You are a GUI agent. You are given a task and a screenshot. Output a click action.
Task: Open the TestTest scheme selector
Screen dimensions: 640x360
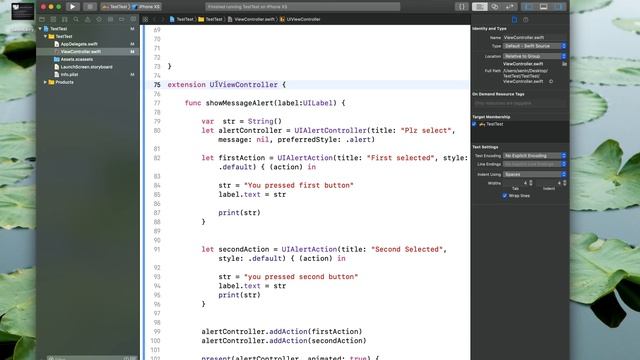point(115,7)
